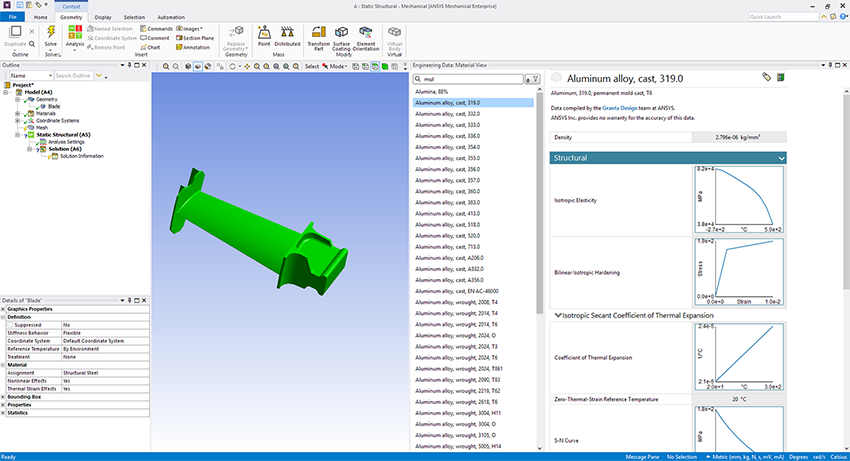Open the Name filter dropdown in Outline
850x461 pixels.
50,76
